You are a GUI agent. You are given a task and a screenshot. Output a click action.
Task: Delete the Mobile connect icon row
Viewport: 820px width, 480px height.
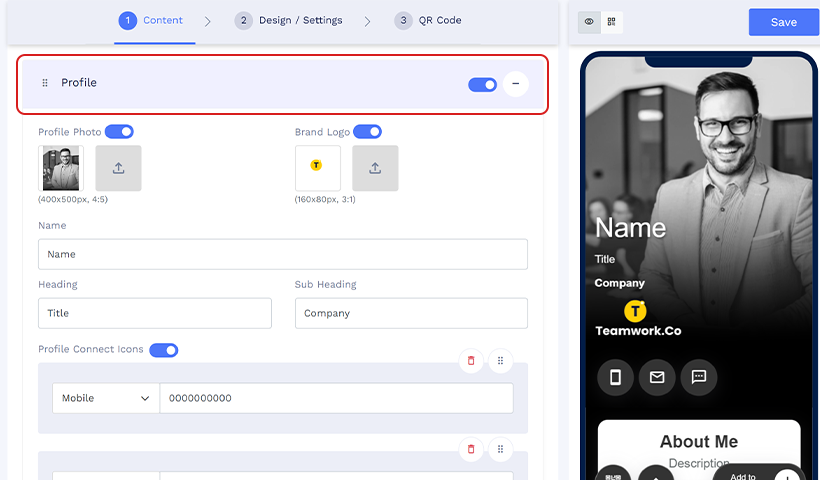tap(471, 361)
